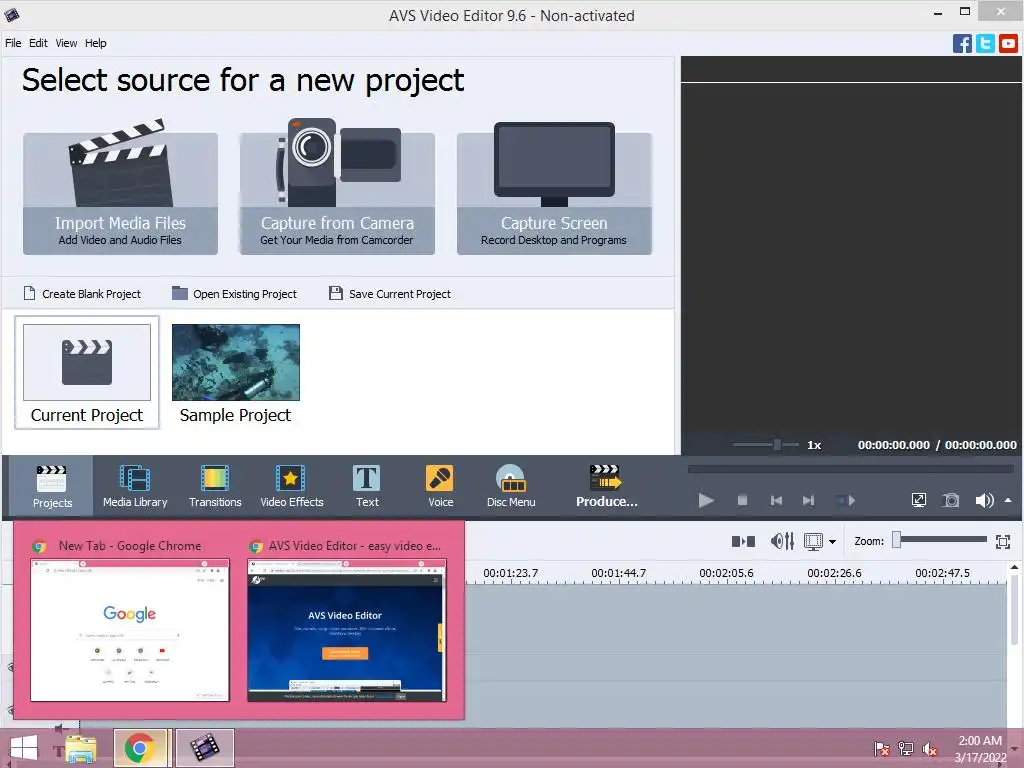Screen dimensions: 1024x768
Task: Open the Help menu
Action: tap(95, 43)
